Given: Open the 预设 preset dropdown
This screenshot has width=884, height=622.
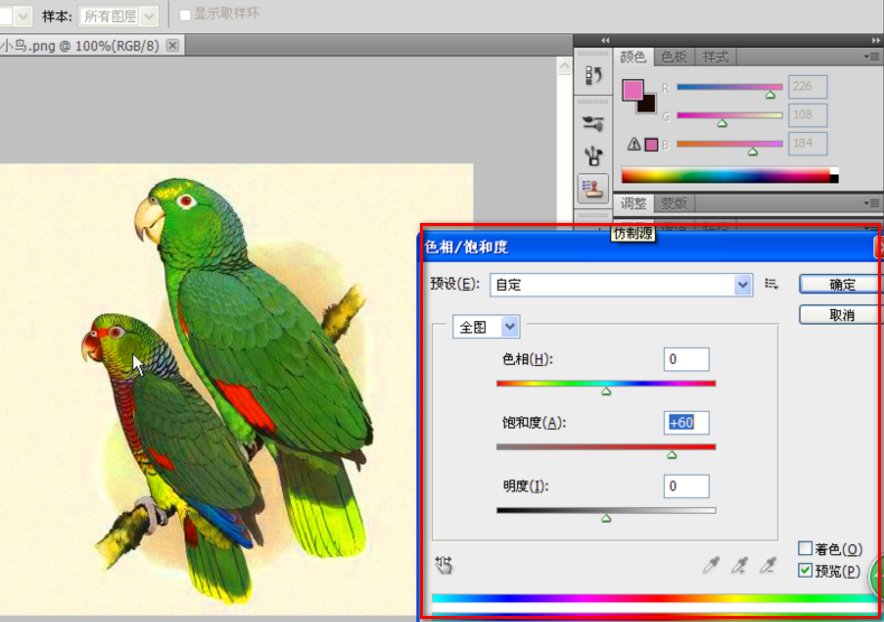Looking at the screenshot, I should 742,285.
